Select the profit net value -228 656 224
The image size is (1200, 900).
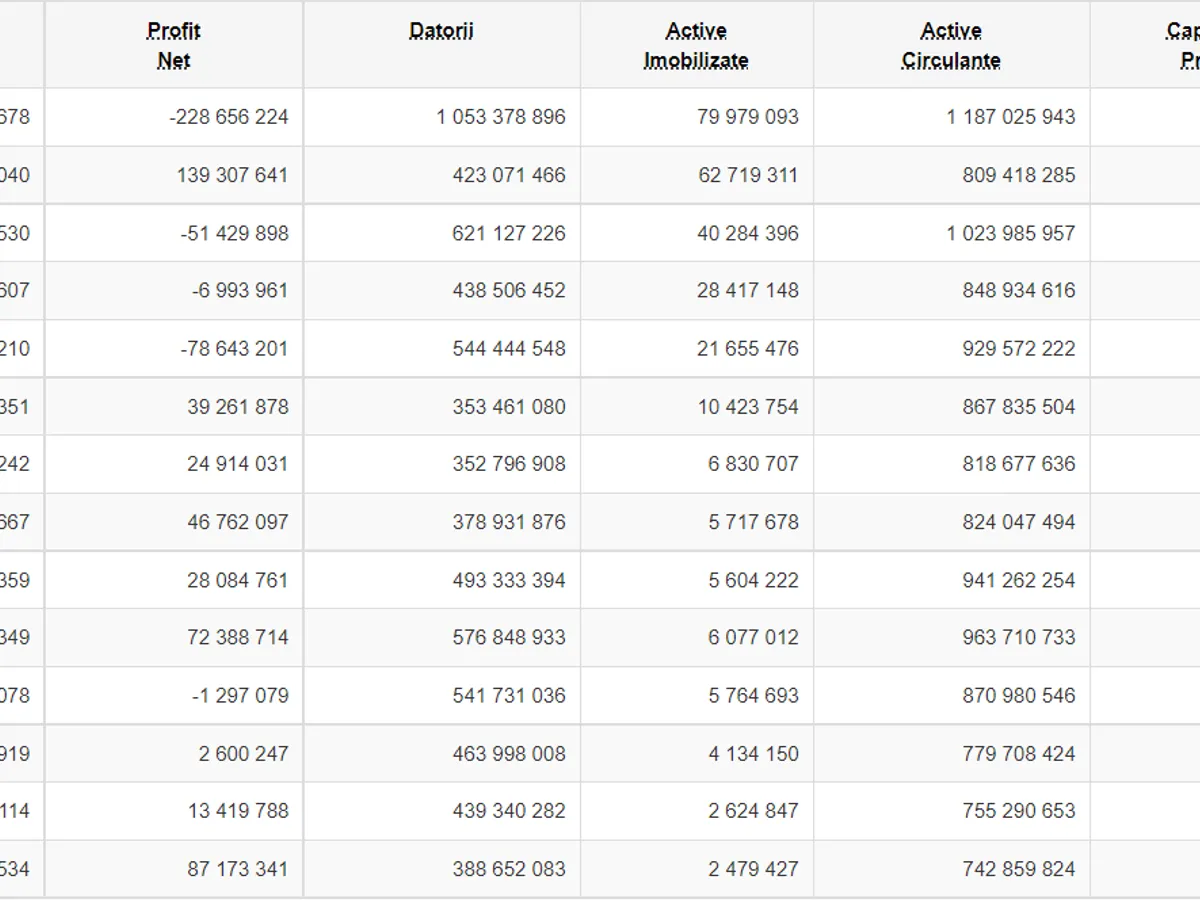(x=229, y=117)
